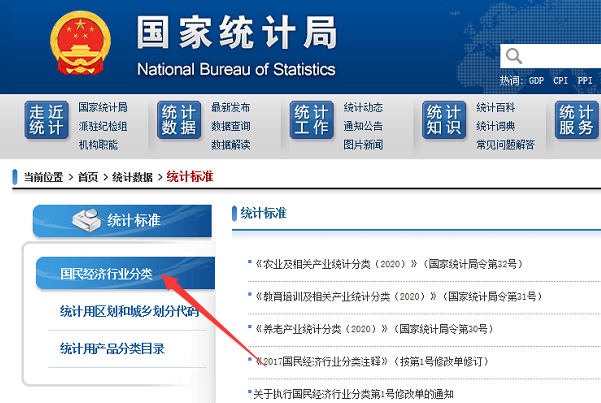Open 统计词典 link
Screen dimensions: 601x403
tap(496, 126)
